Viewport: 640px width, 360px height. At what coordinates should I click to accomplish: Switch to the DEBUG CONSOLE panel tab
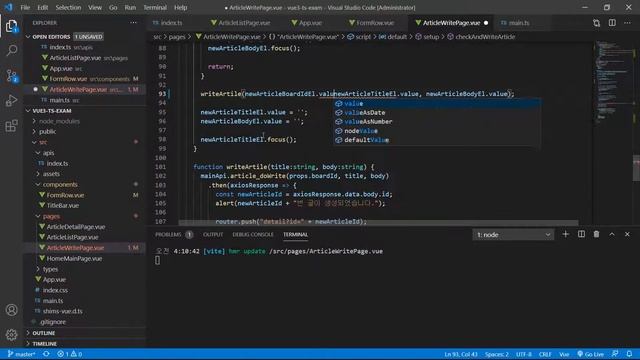click(x=253, y=235)
